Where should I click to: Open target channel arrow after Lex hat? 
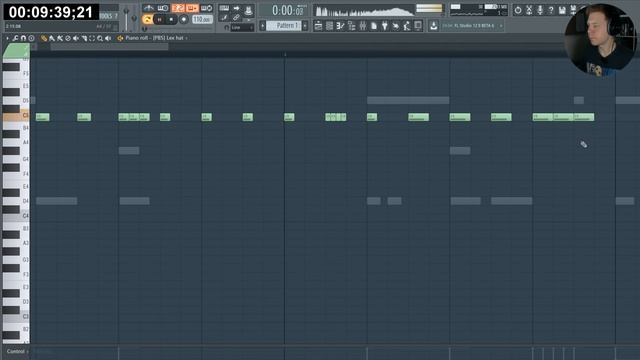pyautogui.click(x=187, y=38)
